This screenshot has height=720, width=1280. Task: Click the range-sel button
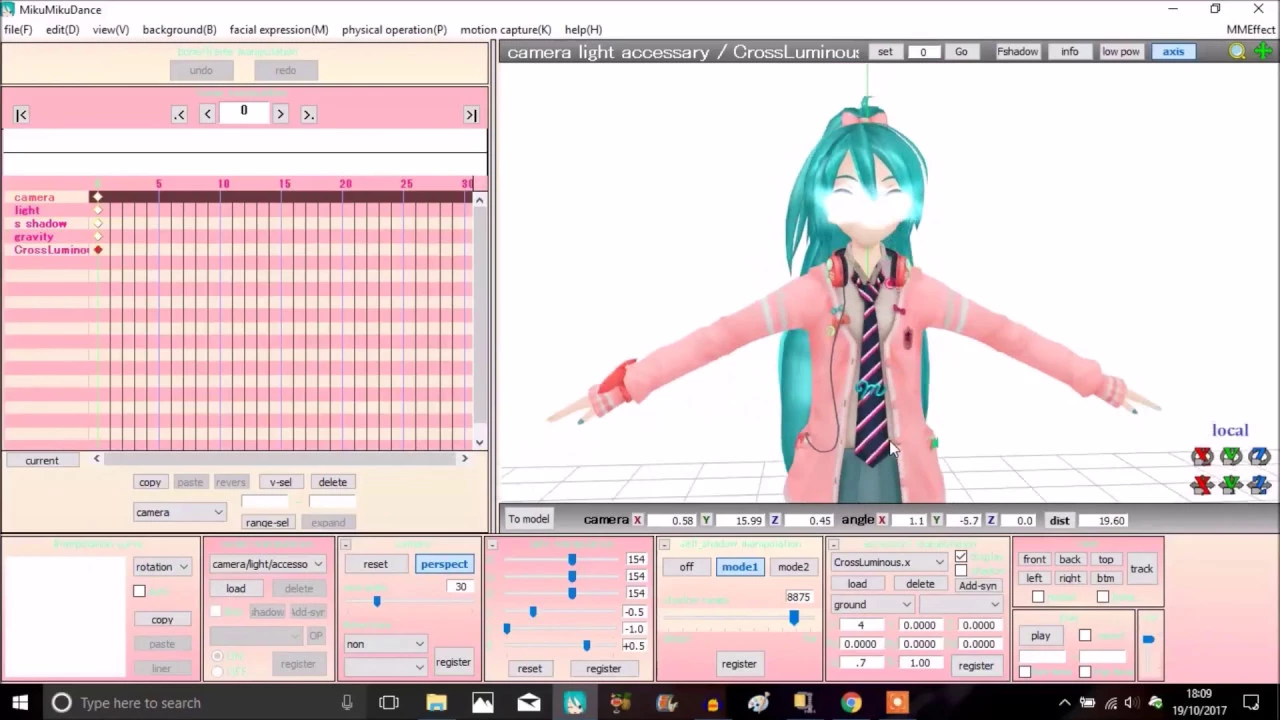(x=267, y=522)
